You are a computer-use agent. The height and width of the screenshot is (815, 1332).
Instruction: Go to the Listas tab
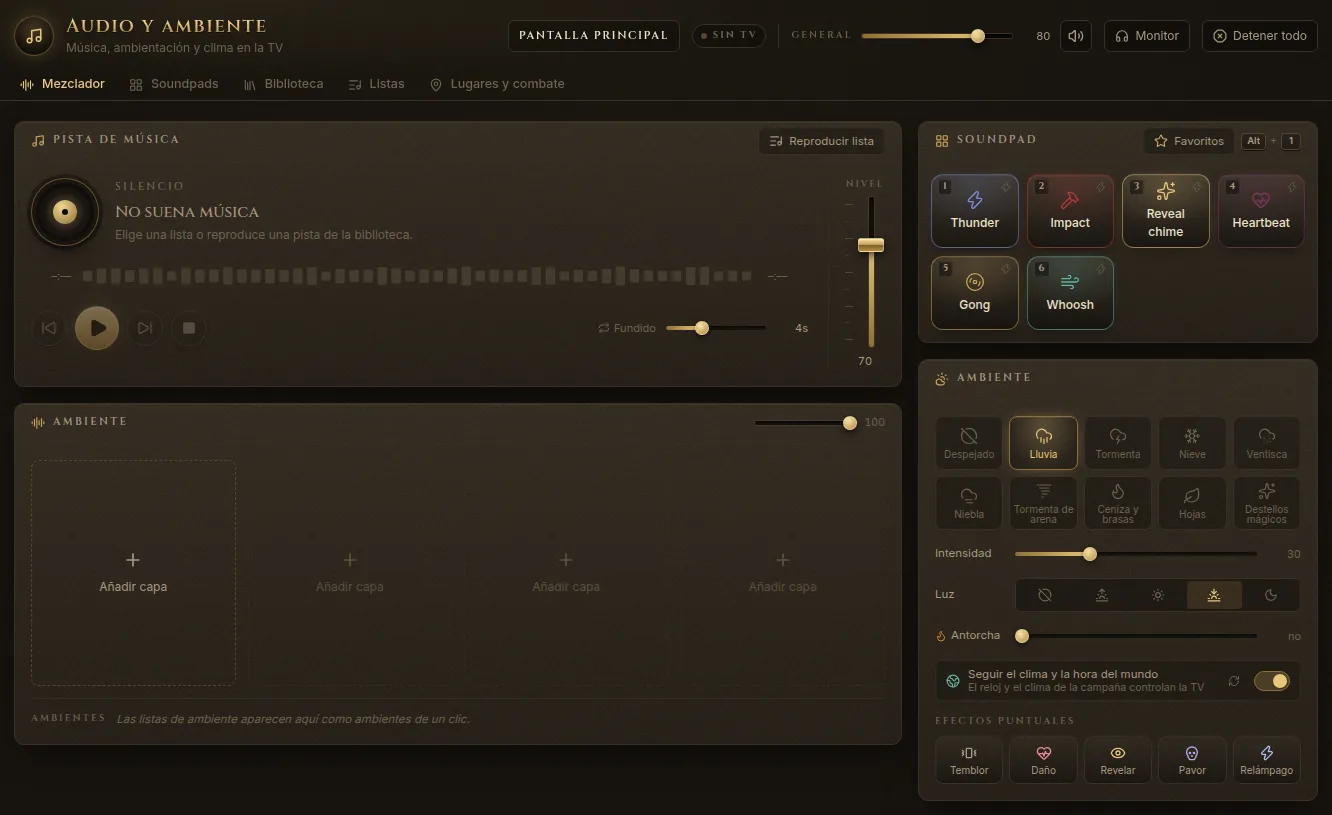click(x=376, y=85)
